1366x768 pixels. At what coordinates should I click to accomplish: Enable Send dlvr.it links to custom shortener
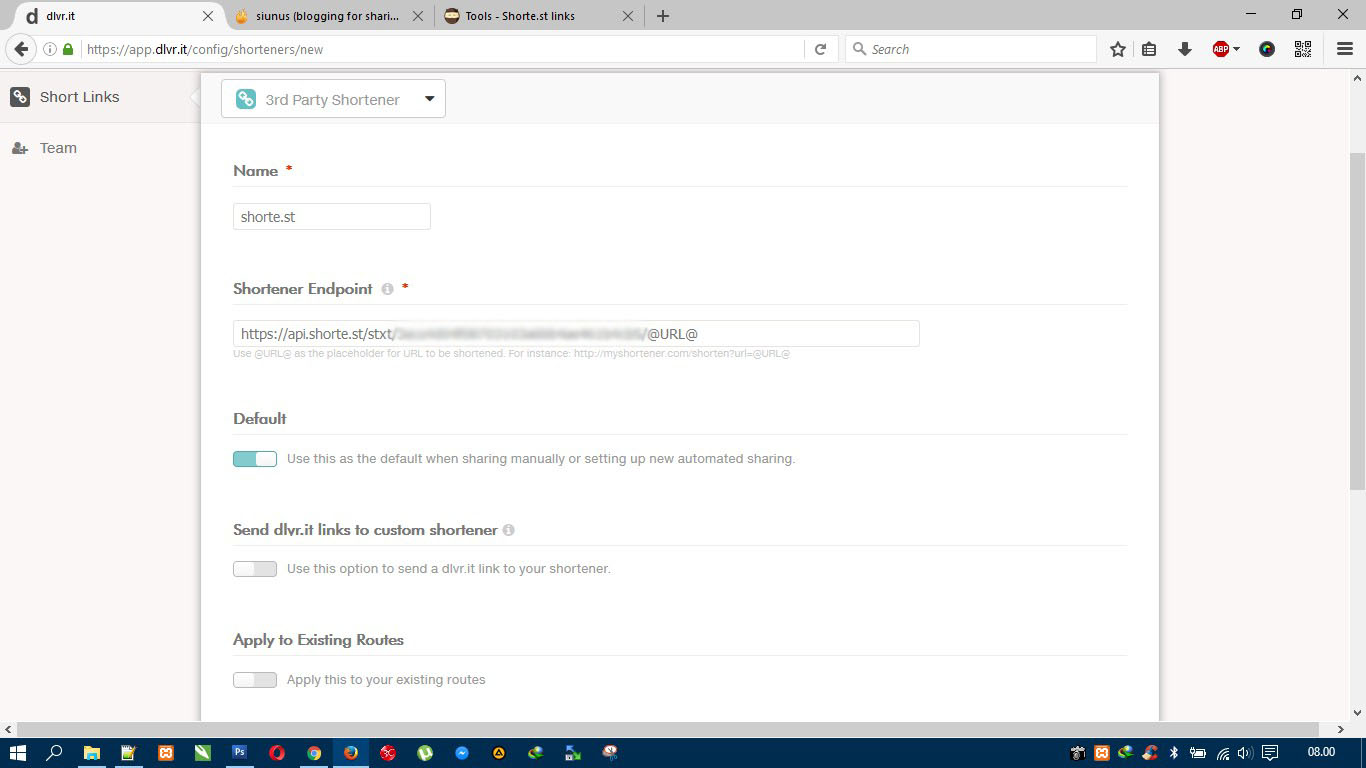pyautogui.click(x=255, y=569)
